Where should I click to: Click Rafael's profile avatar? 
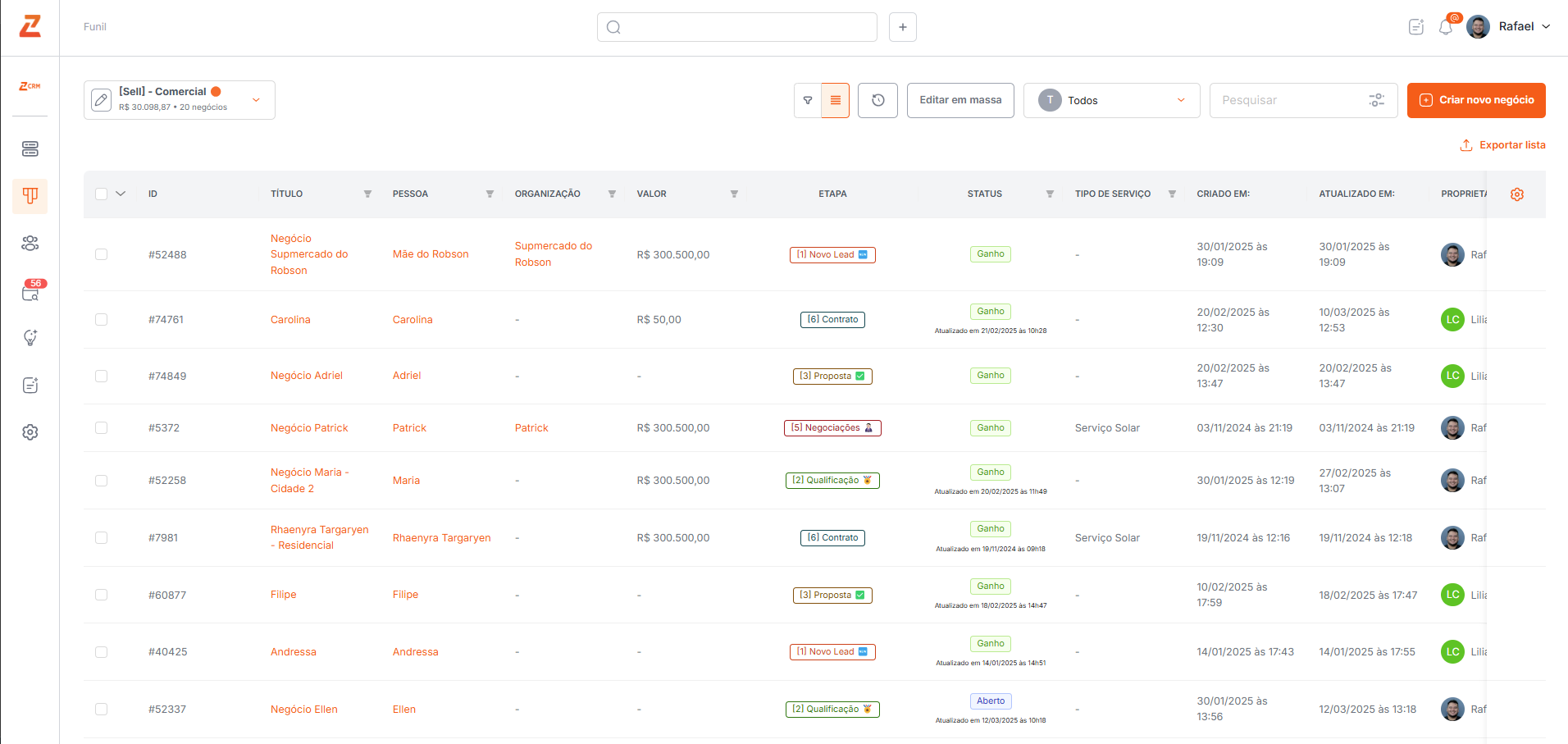click(1479, 27)
